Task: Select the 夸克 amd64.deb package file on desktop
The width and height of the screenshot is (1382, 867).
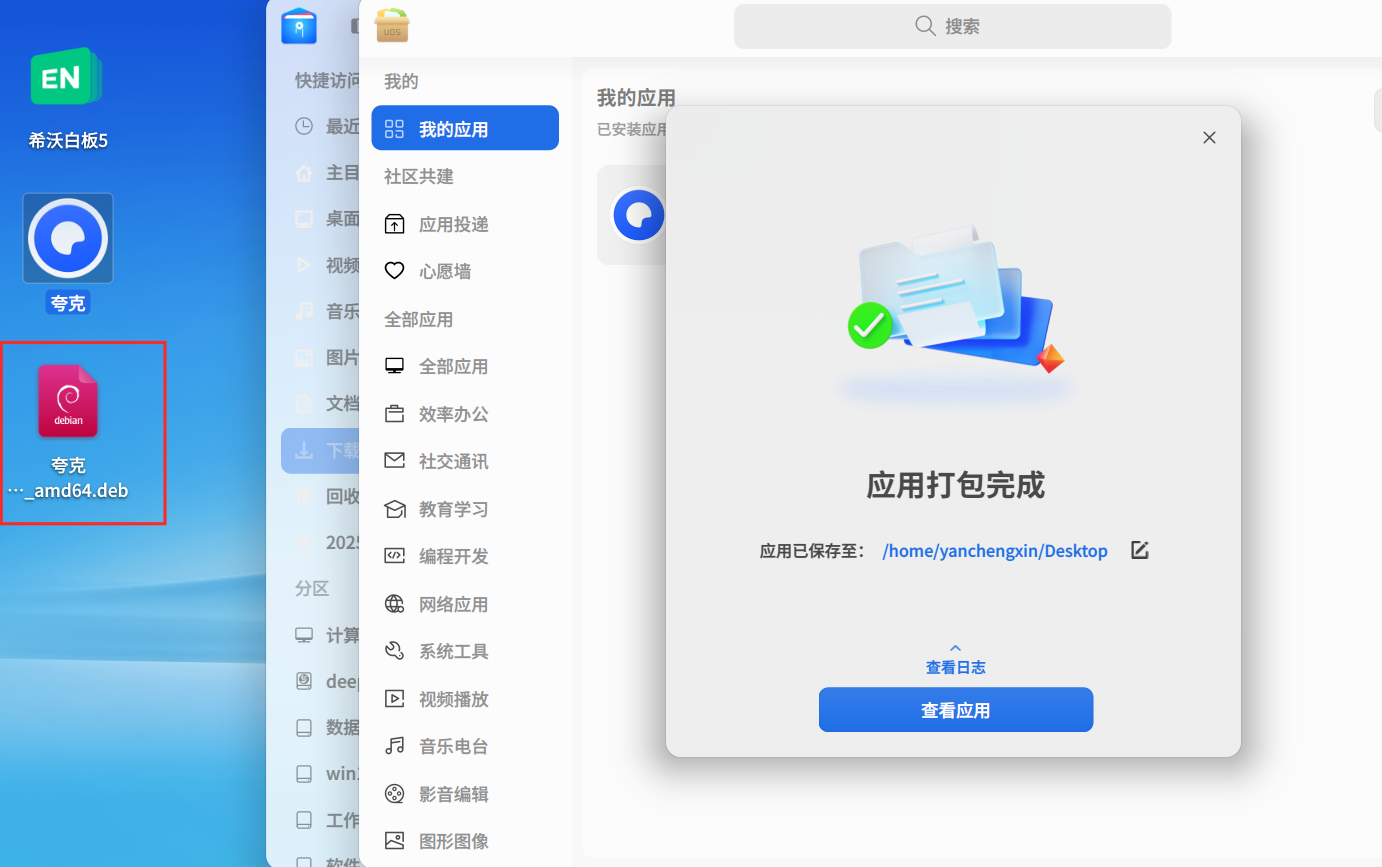Action: [68, 431]
